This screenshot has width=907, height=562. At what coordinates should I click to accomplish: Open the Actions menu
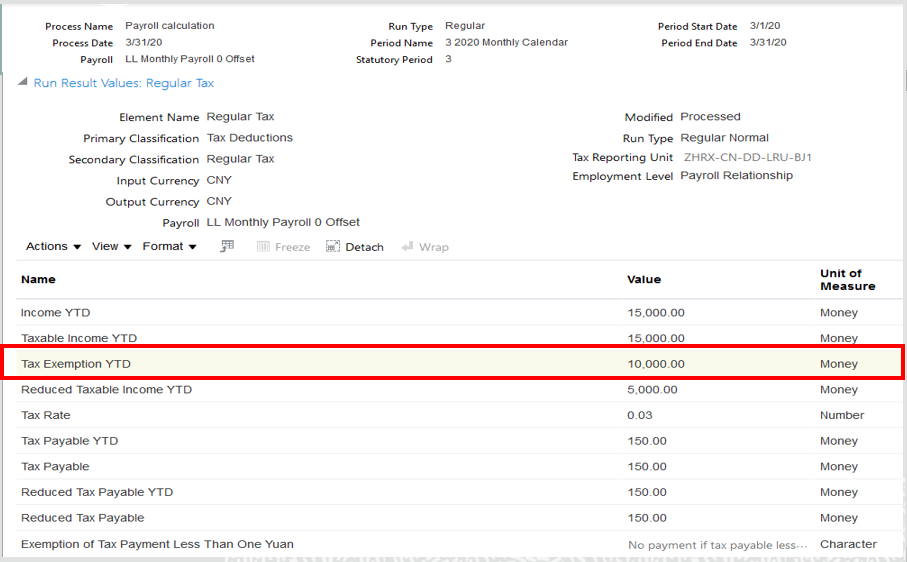coord(53,246)
